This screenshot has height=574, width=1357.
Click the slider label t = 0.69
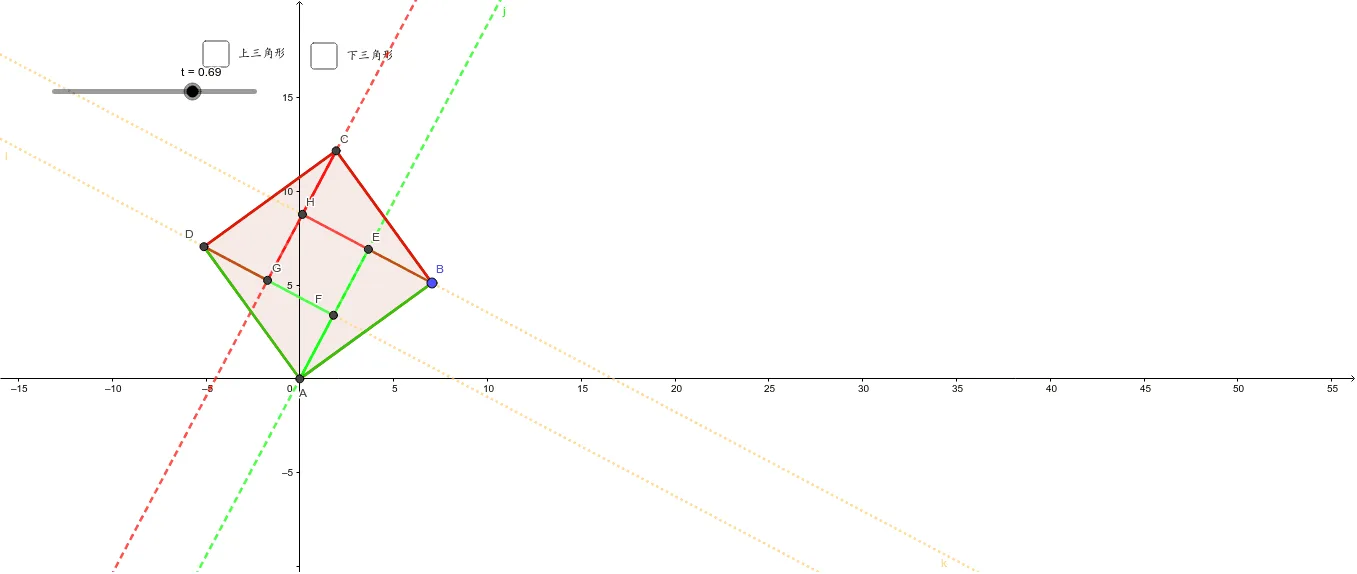click(x=201, y=72)
